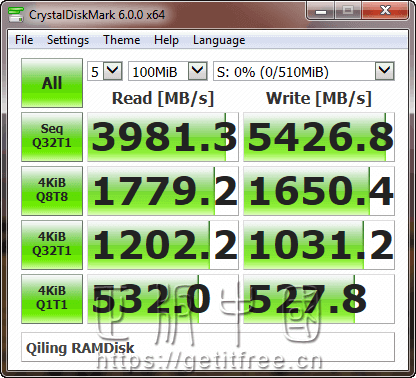Click the 4KiB Q32T1 write result 1031.2
The height and width of the screenshot is (378, 416).
pyautogui.click(x=319, y=245)
